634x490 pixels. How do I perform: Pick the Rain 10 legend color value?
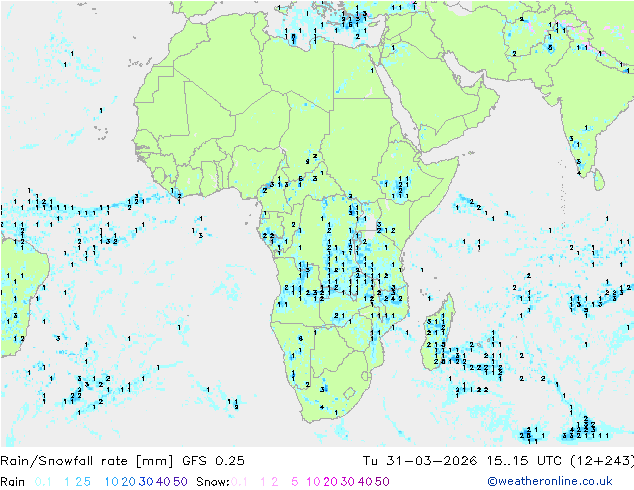tap(112, 482)
